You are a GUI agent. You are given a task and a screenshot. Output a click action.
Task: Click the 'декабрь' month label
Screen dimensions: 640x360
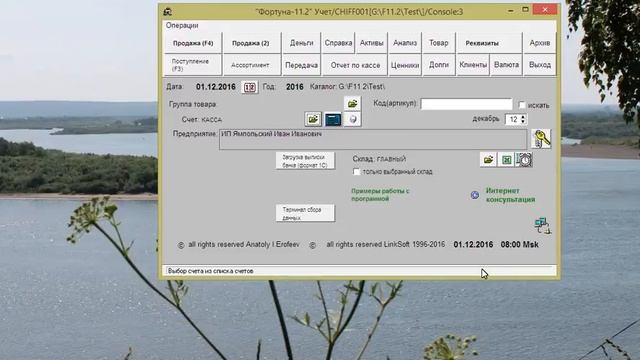486,119
